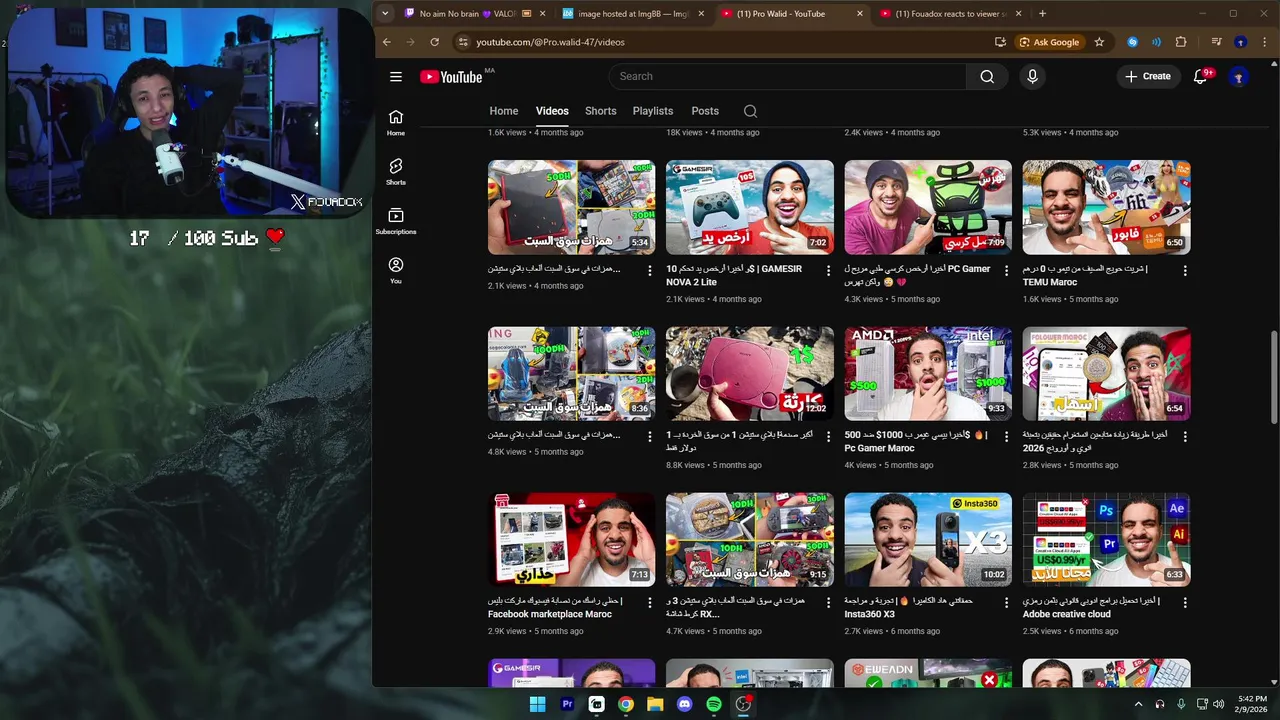
Task: Search within the channel using magnifier icon
Action: pyautogui.click(x=750, y=111)
